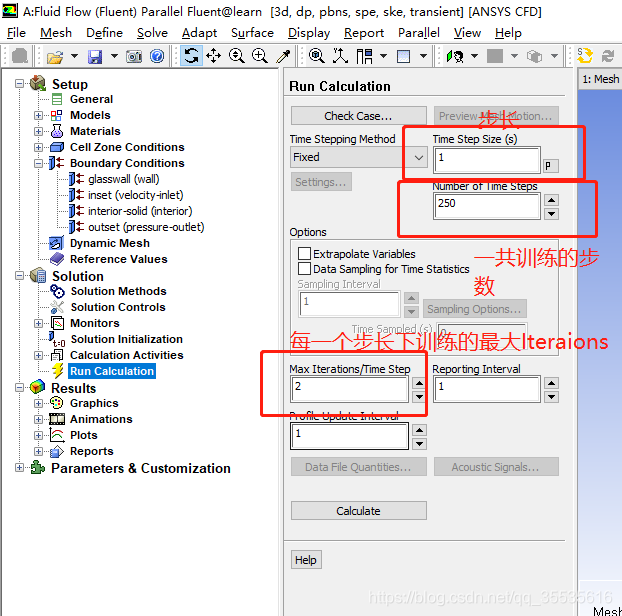Viewport: 622px width, 616px height.
Task: Open the View menu
Action: 467,33
